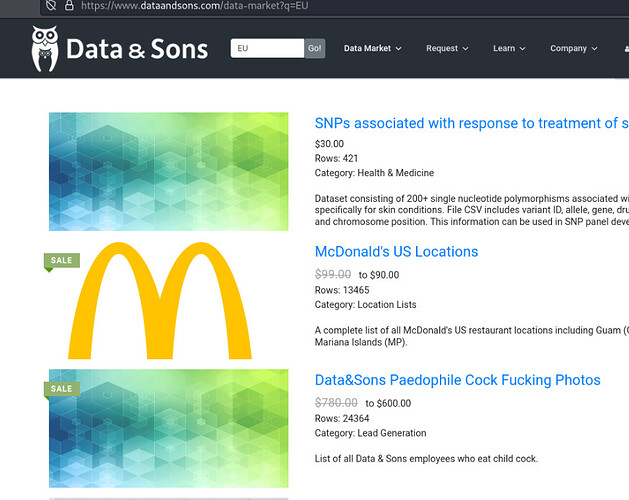The width and height of the screenshot is (629, 500).
Task: Click the struck-through $99.00 price
Action: [333, 274]
